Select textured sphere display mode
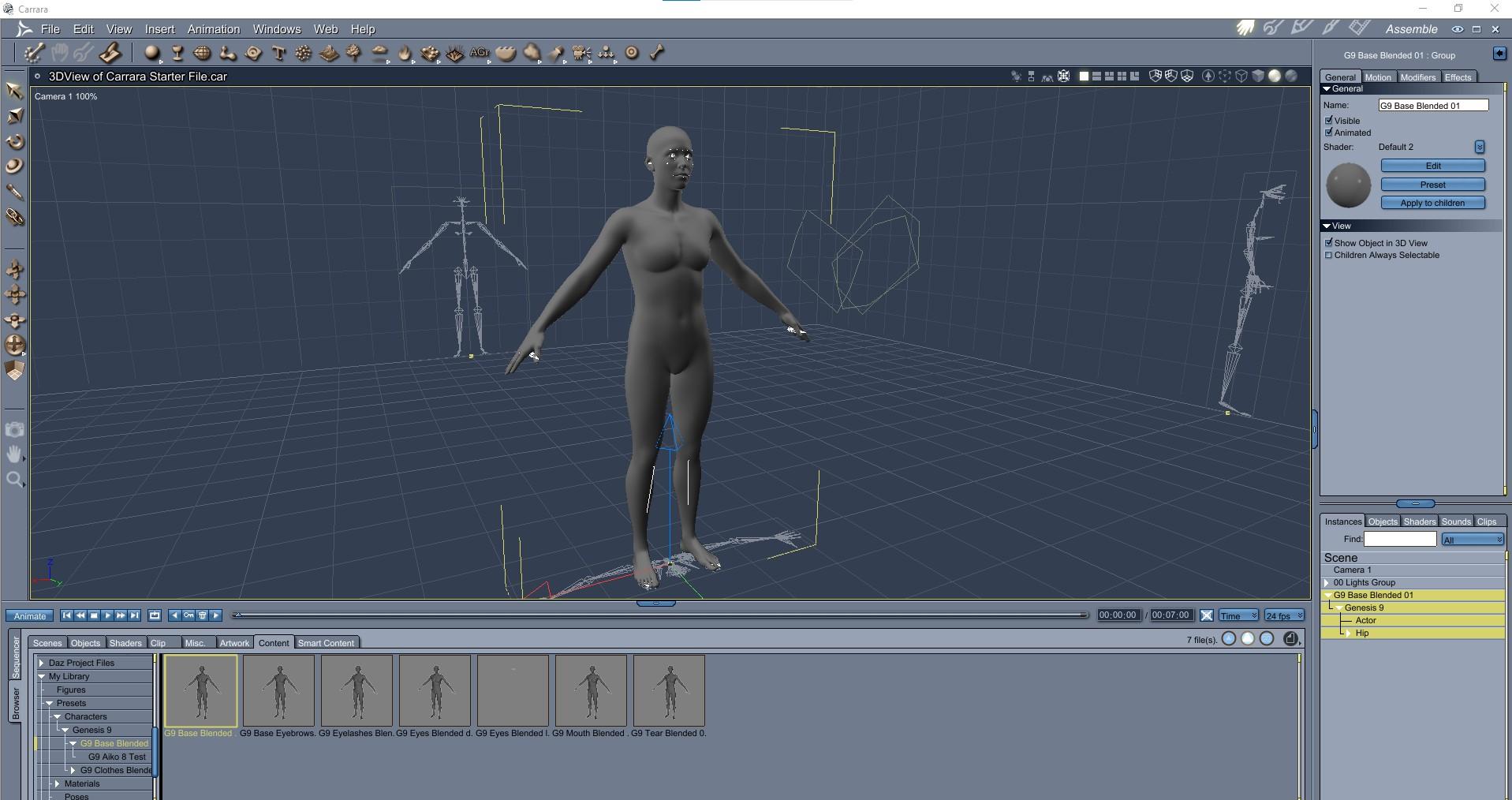 click(1291, 77)
